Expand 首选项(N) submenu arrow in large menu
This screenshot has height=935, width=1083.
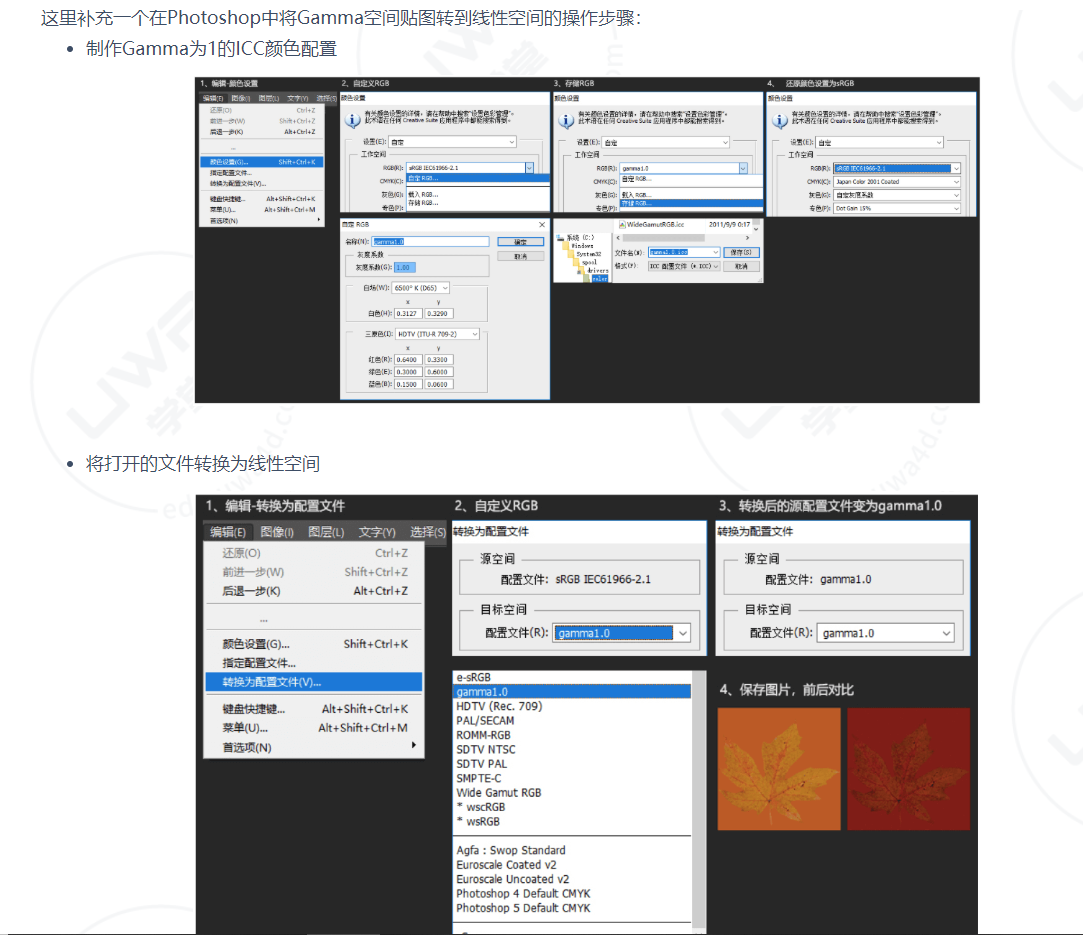tap(414, 745)
